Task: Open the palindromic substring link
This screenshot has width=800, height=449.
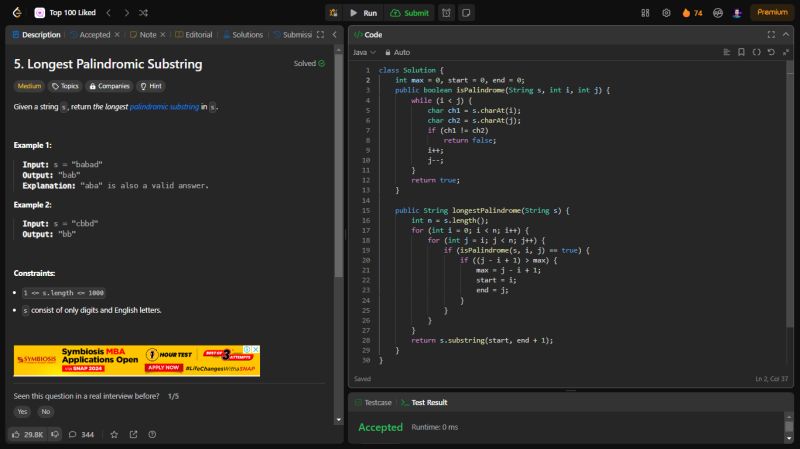Action: click(164, 107)
